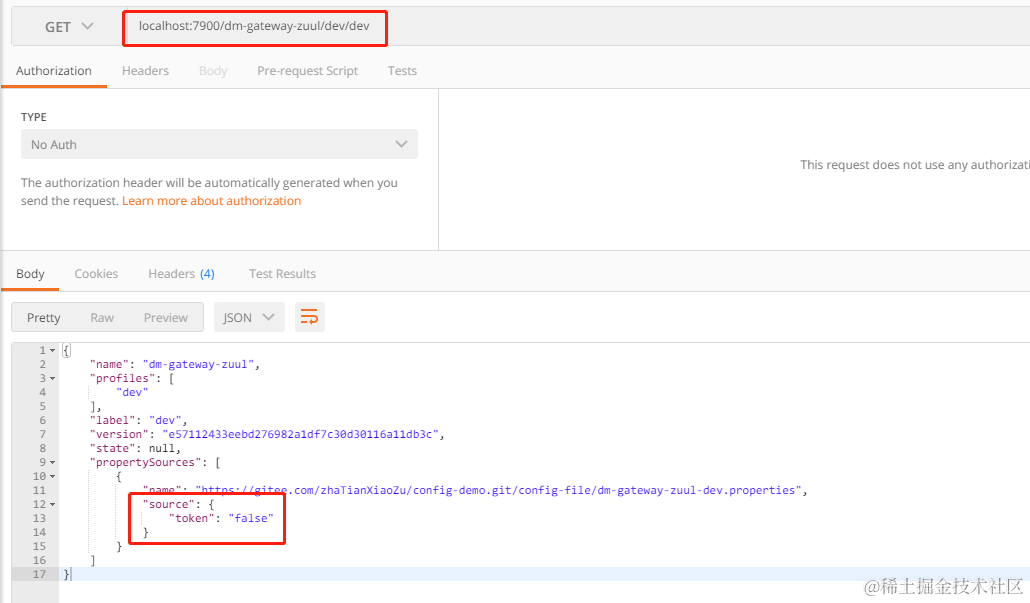The width and height of the screenshot is (1030, 603).
Task: Open the Pre-request Script tab
Action: coord(307,71)
